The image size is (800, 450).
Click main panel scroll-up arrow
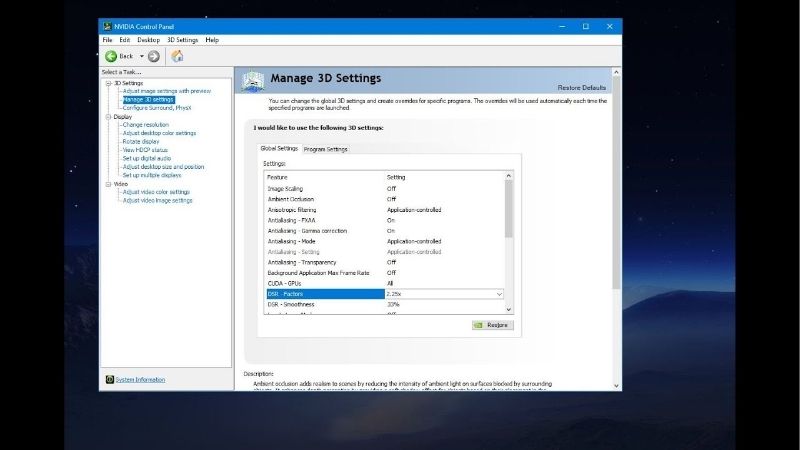click(616, 72)
